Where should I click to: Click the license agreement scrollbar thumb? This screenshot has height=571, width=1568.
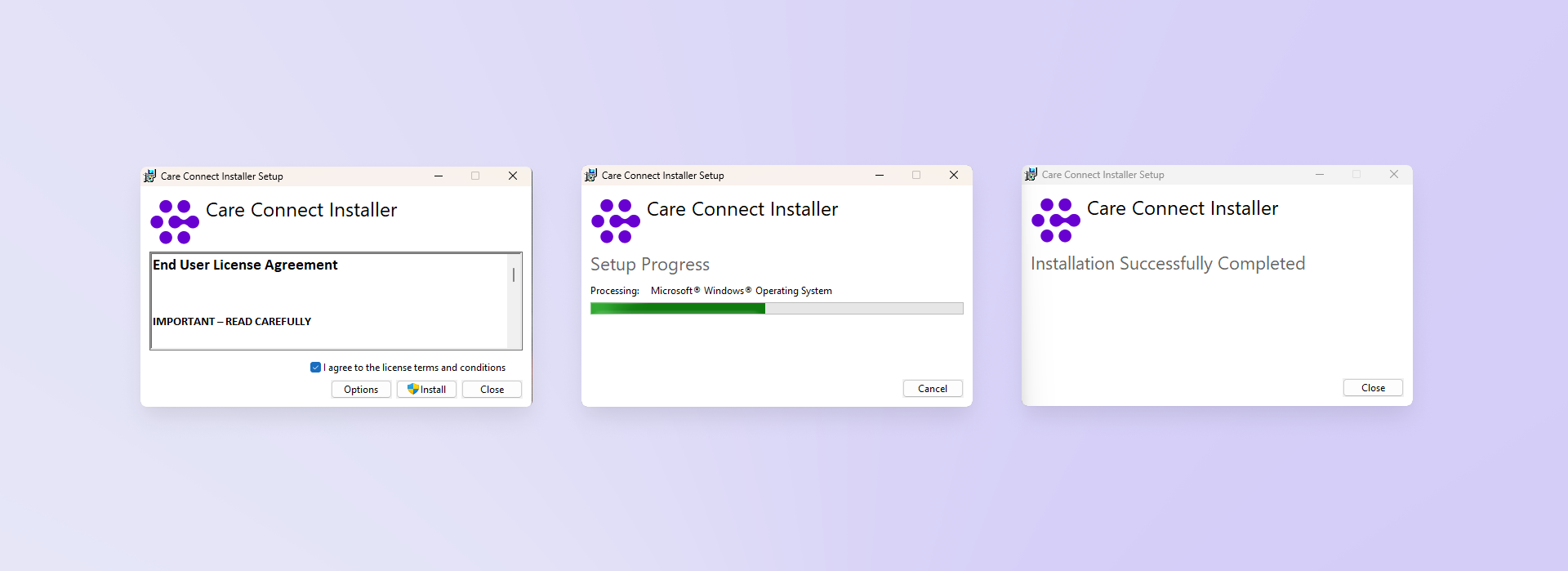514,274
